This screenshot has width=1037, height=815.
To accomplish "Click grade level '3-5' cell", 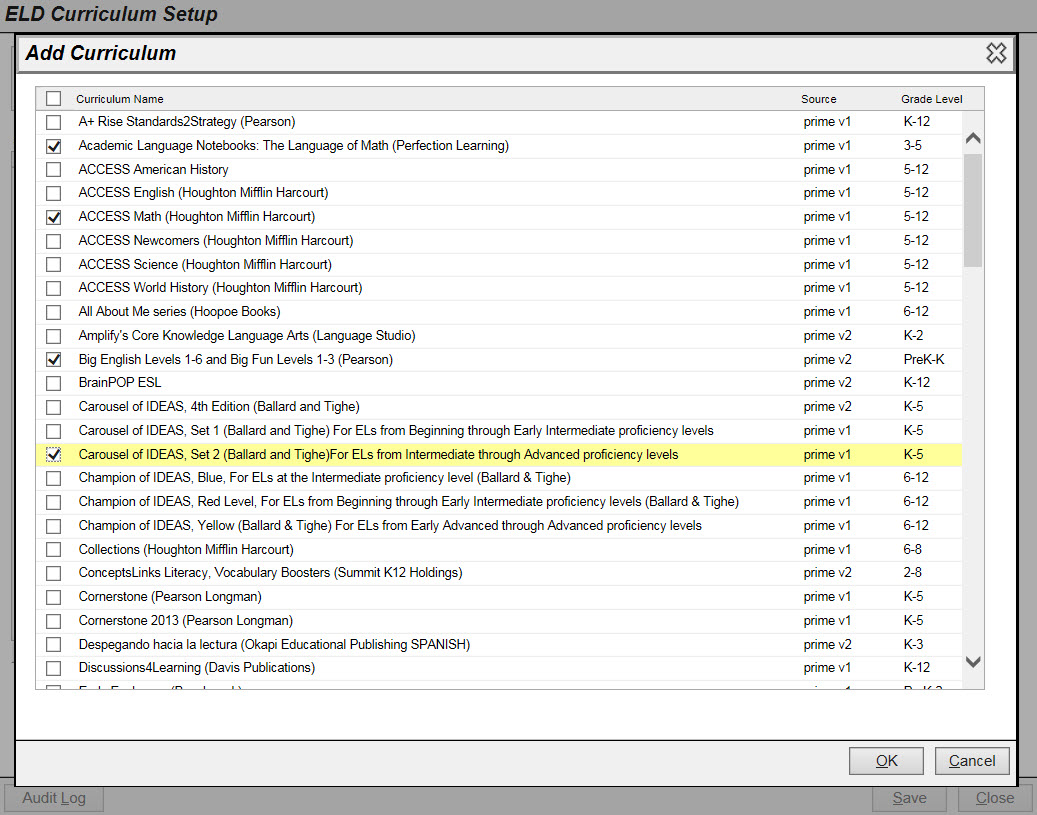I will [x=913, y=146].
